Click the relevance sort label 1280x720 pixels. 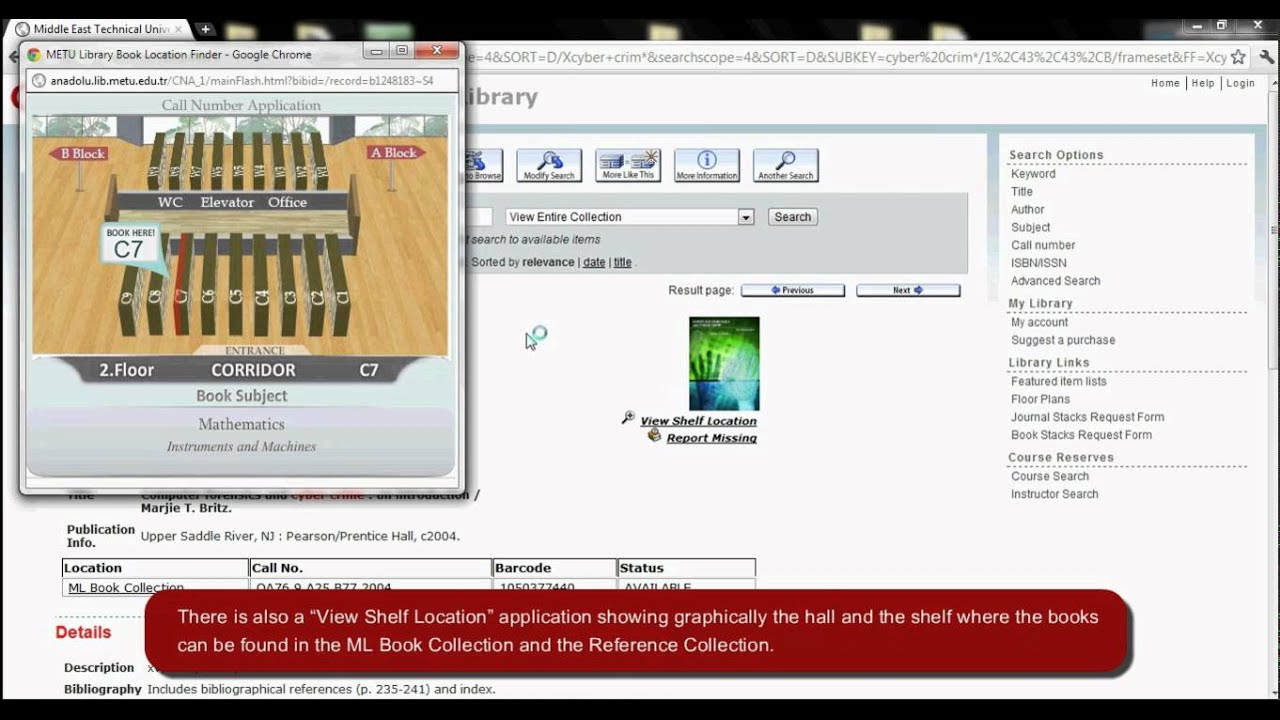[x=548, y=262]
